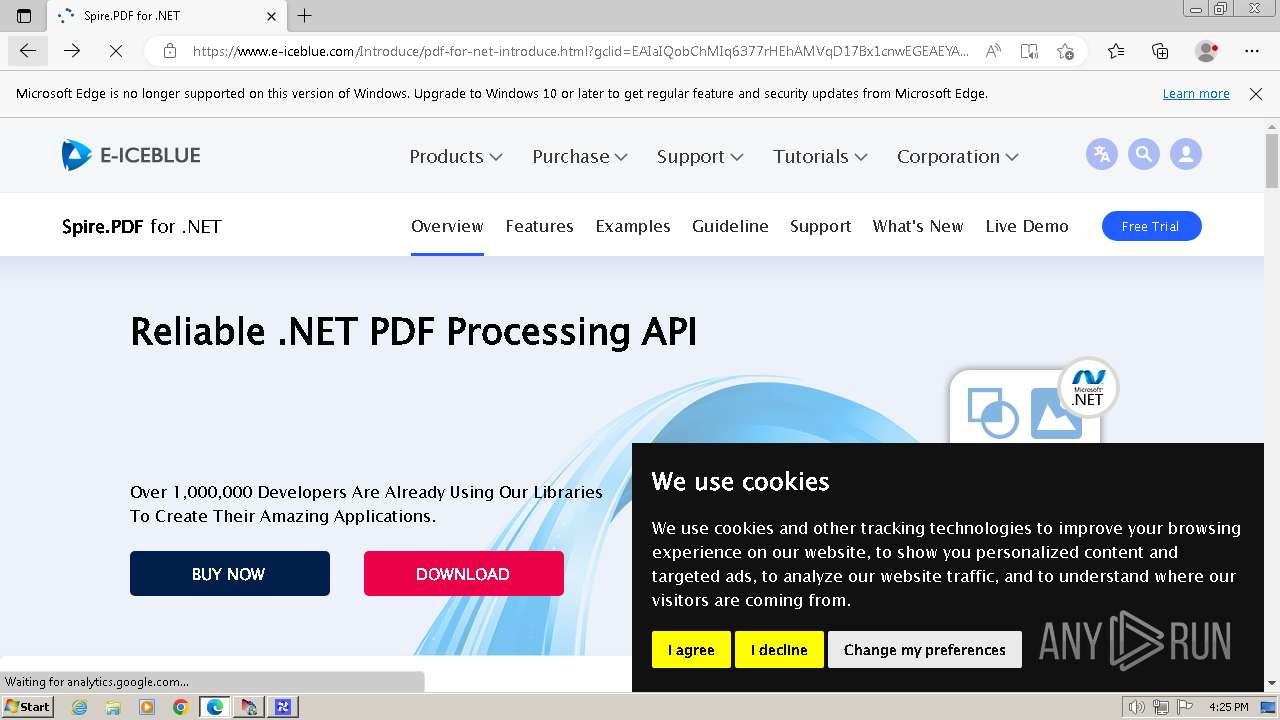
Task: Click Change my preferences
Action: [x=925, y=650]
